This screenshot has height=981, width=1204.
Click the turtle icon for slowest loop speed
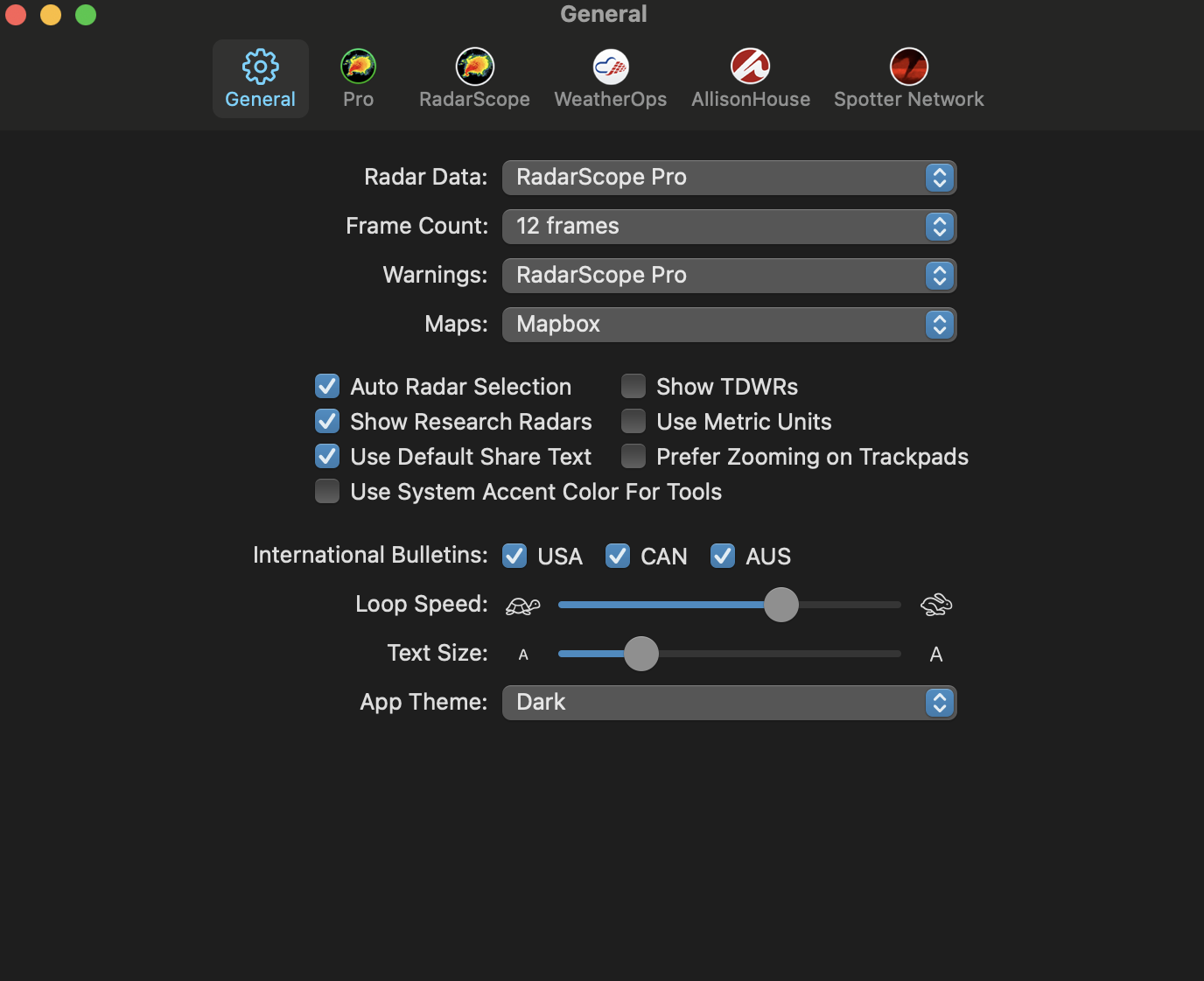click(x=522, y=605)
